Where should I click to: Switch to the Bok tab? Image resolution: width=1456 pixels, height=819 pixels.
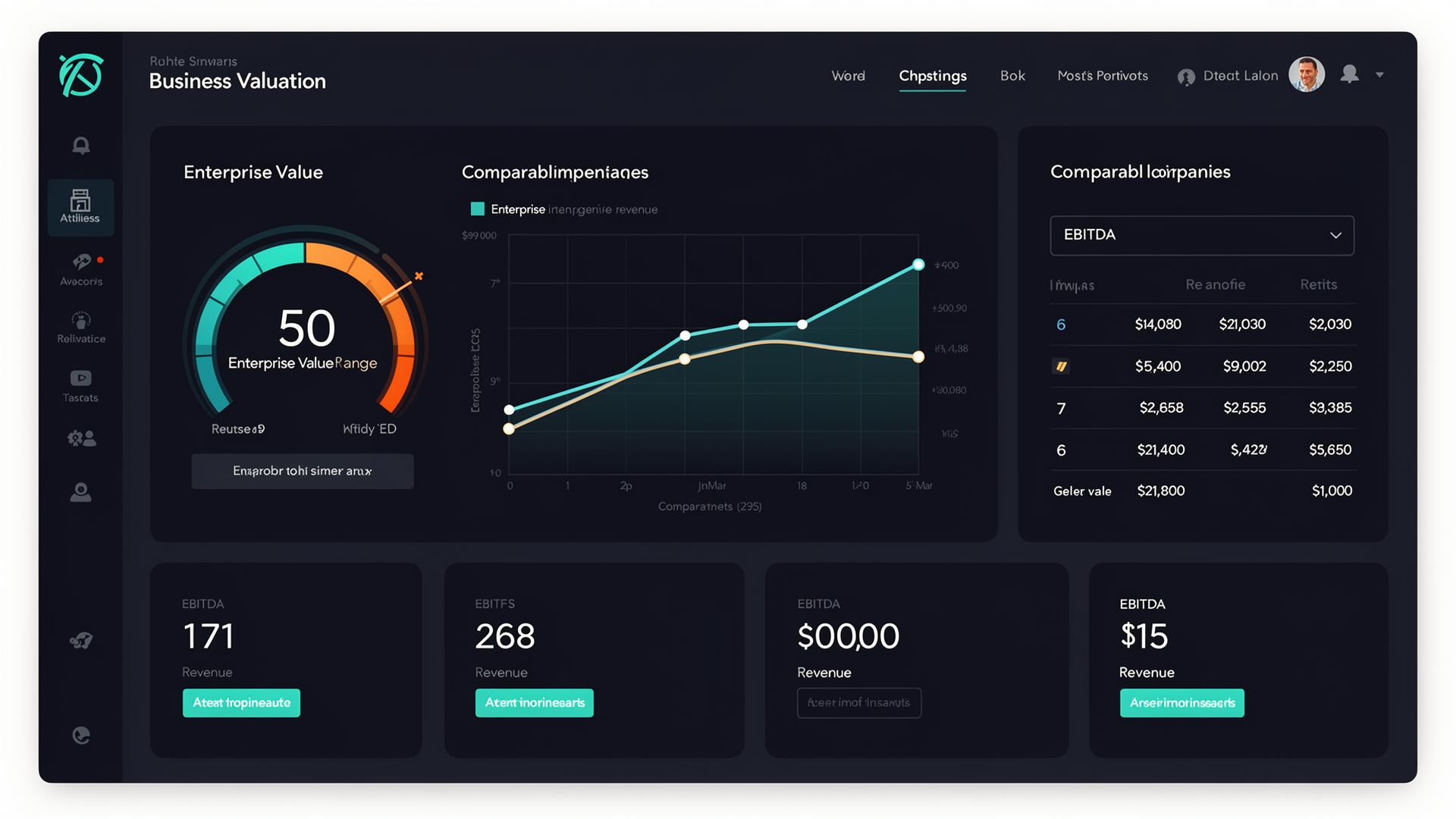pyautogui.click(x=1012, y=76)
